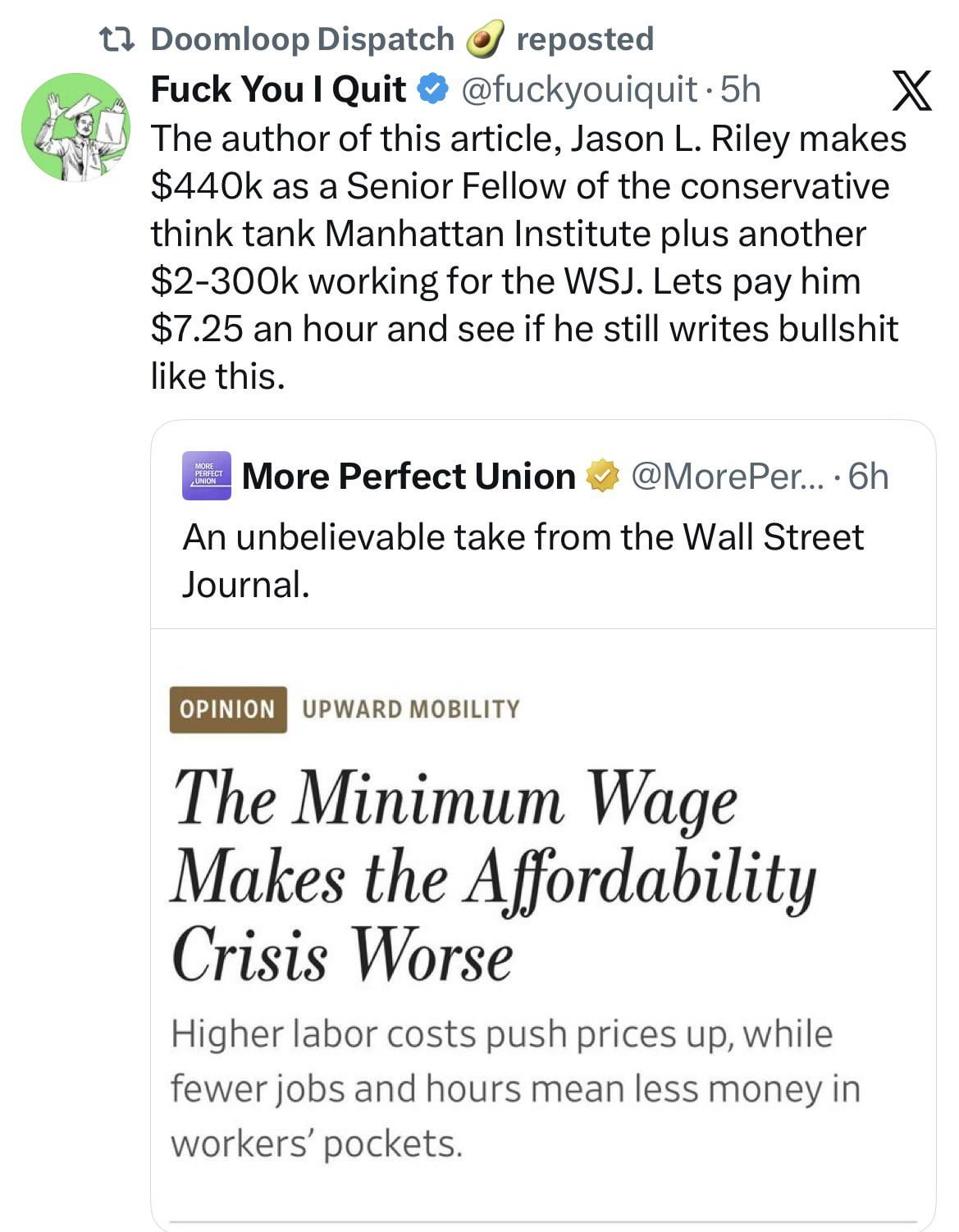Click the More Perfect Union purple logo
Screen dimensions: 959x1232
(207, 476)
